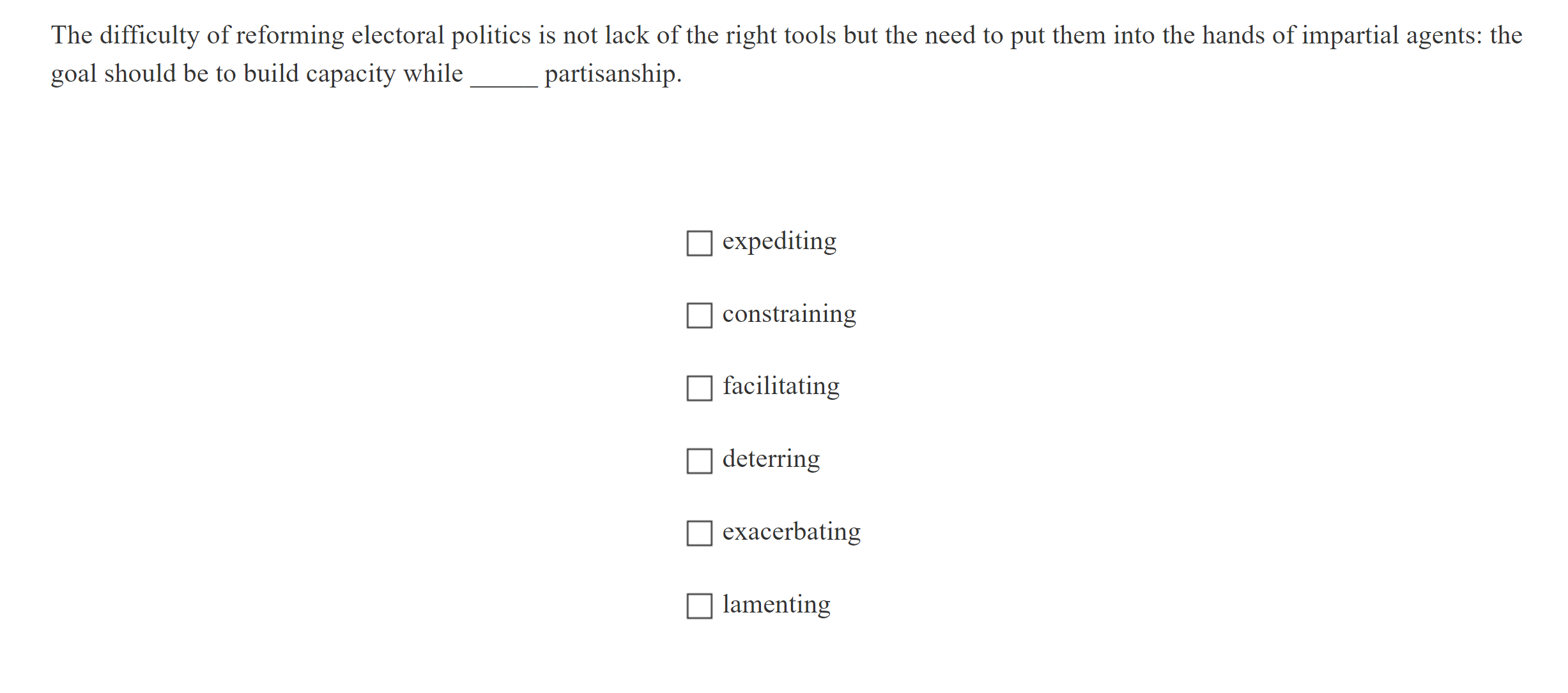Select the answer option constraining
Screen dimensions: 1568x693
700,315
